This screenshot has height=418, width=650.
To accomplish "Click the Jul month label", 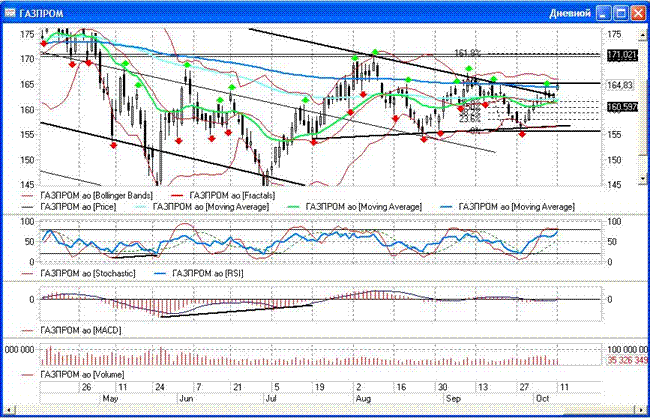I will click(x=270, y=399).
